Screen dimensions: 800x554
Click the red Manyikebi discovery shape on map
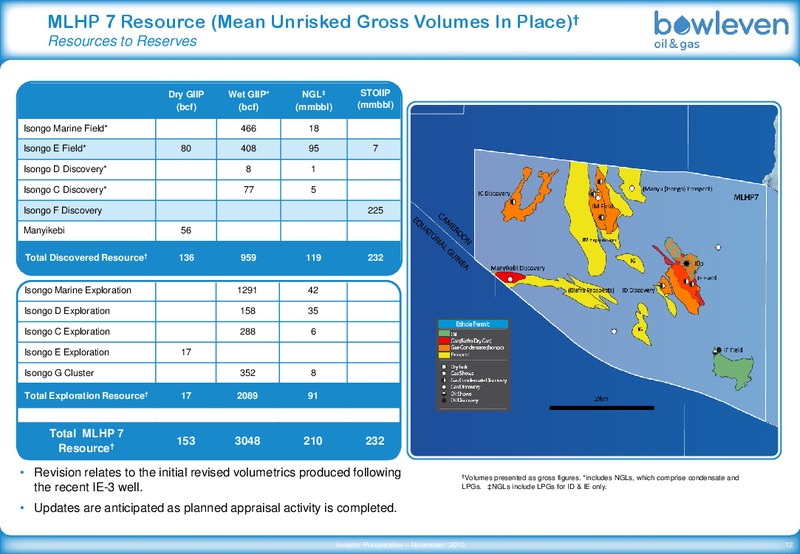click(x=510, y=278)
